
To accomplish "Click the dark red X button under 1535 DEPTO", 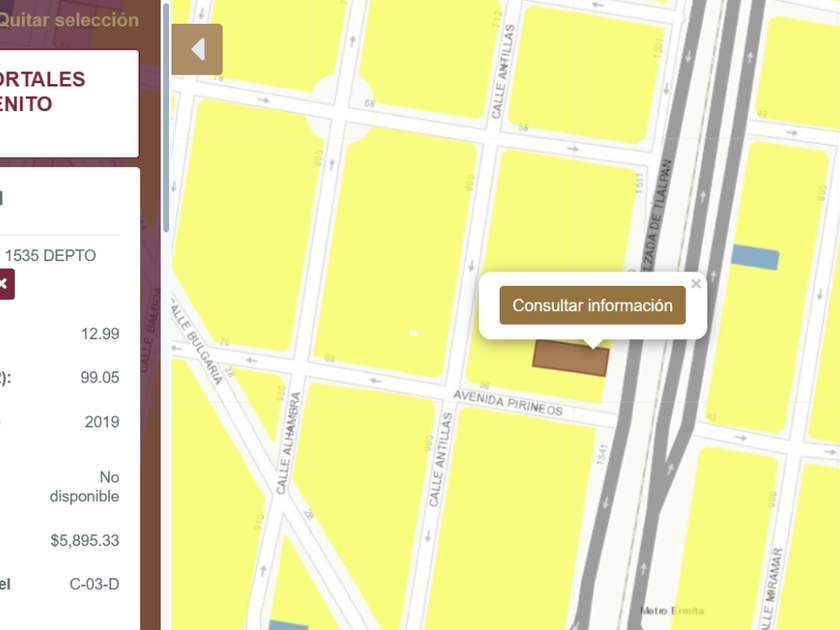I will coord(5,284).
